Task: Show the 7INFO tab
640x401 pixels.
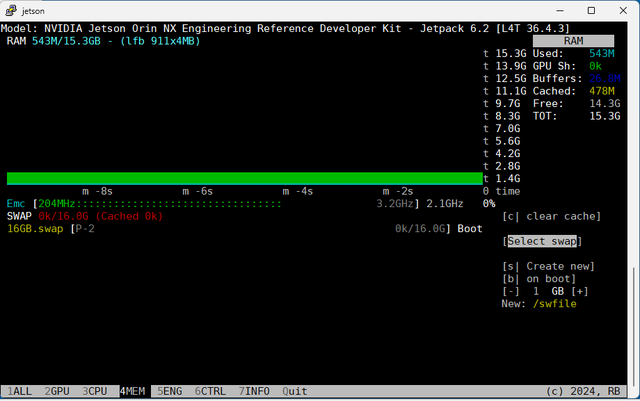Action: coord(254,391)
